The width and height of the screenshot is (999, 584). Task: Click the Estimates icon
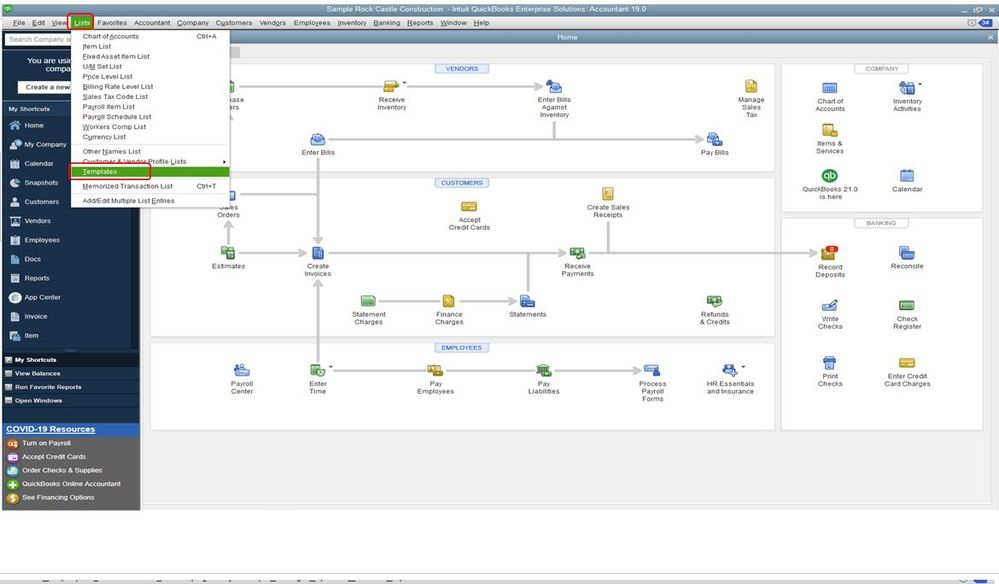[x=227, y=253]
